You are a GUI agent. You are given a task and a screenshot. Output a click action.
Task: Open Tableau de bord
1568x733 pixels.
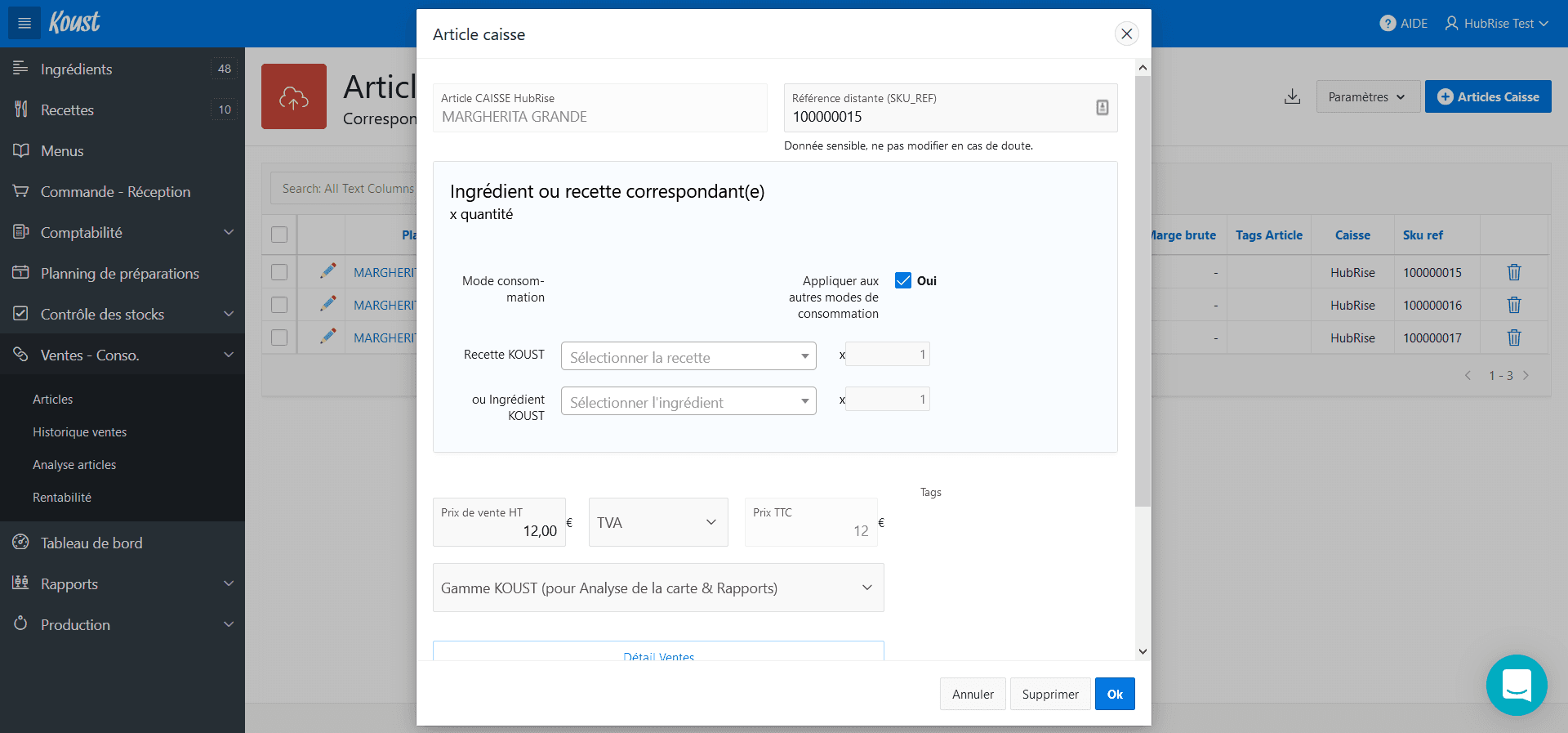pos(122,543)
